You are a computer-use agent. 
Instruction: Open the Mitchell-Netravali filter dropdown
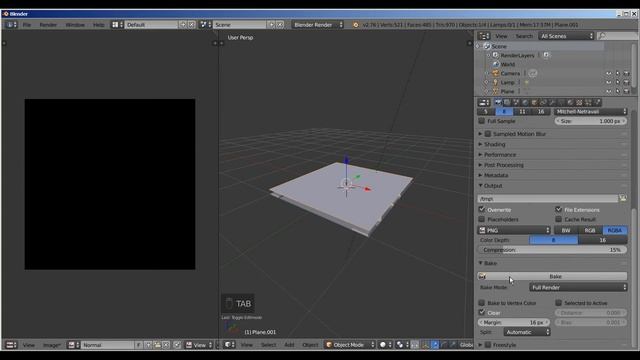(x=591, y=111)
